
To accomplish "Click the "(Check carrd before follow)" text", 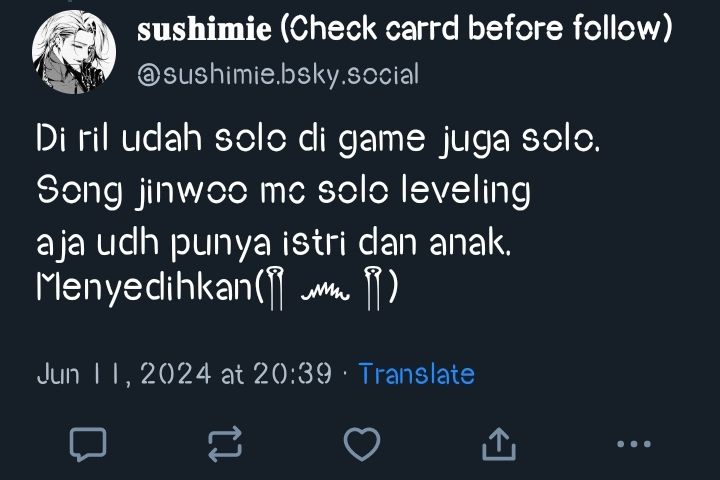I will pyautogui.click(x=475, y=29).
